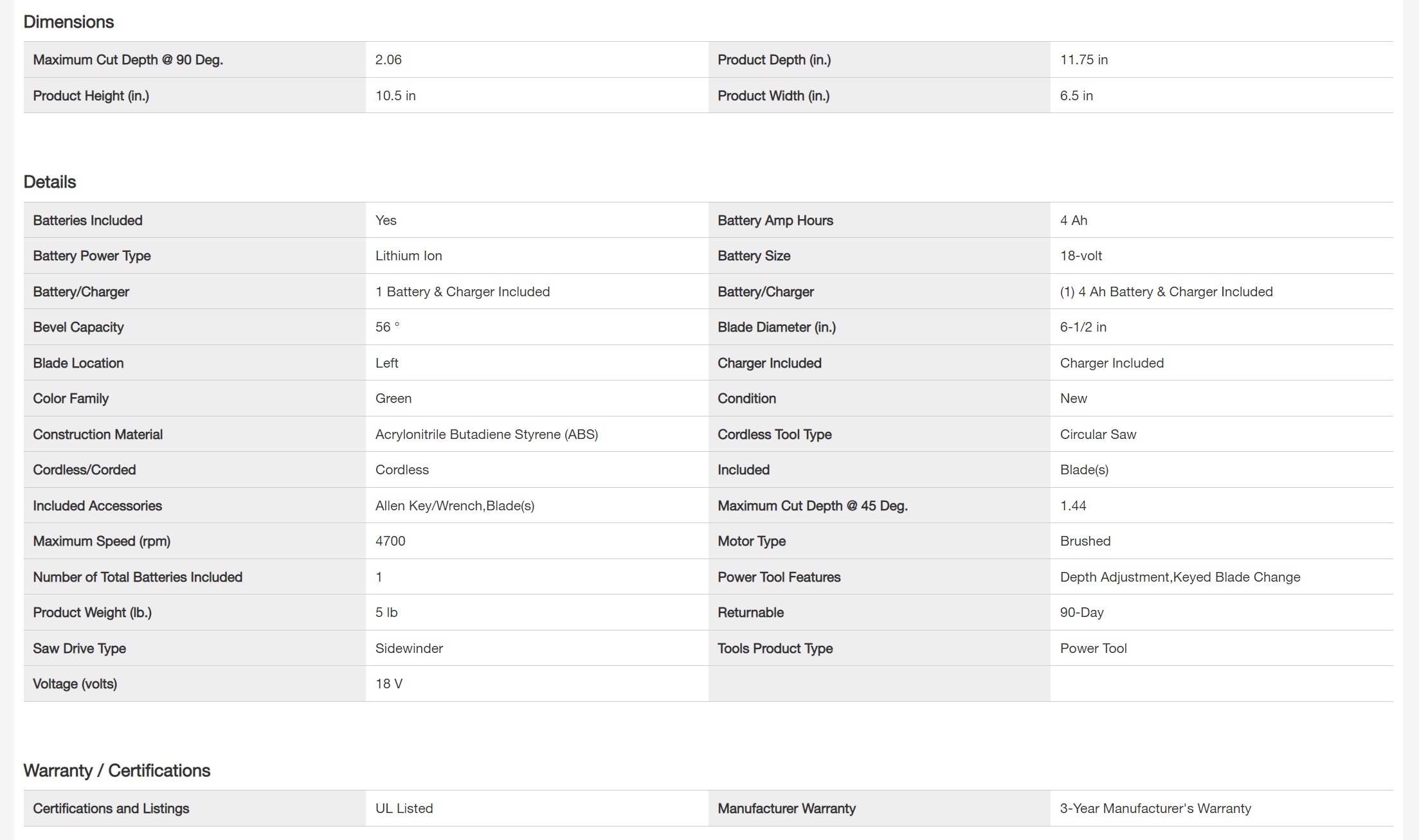Click the Dimensions section heading
This screenshot has height=840, width=1419.
tap(68, 22)
